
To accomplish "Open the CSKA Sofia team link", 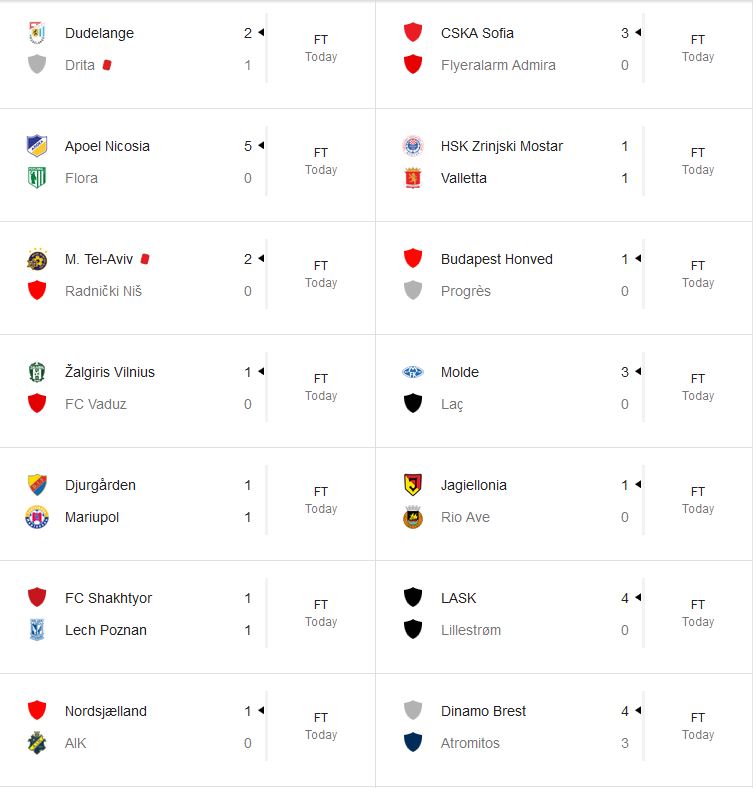I will pos(477,33).
